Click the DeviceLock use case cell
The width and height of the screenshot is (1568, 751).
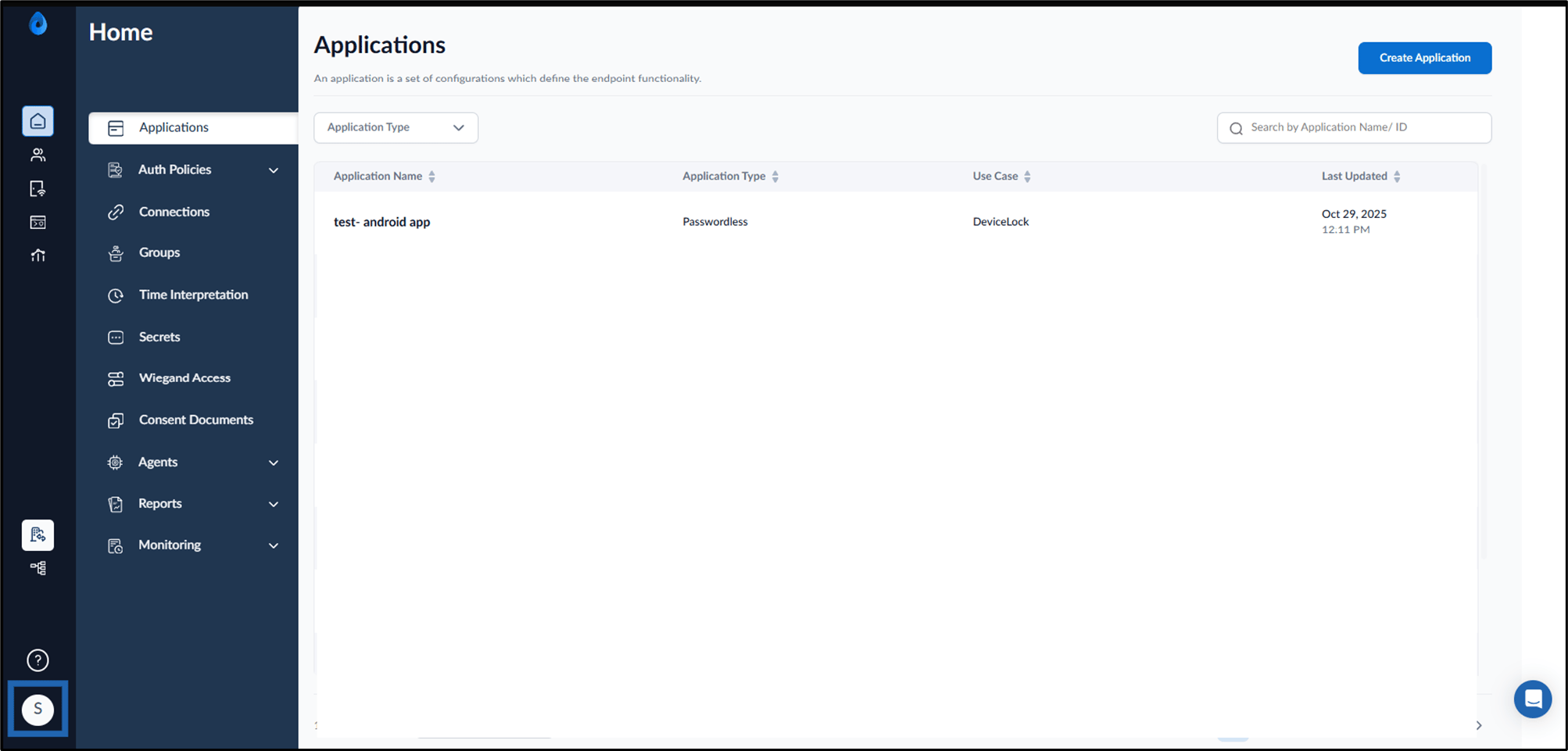pos(1001,222)
